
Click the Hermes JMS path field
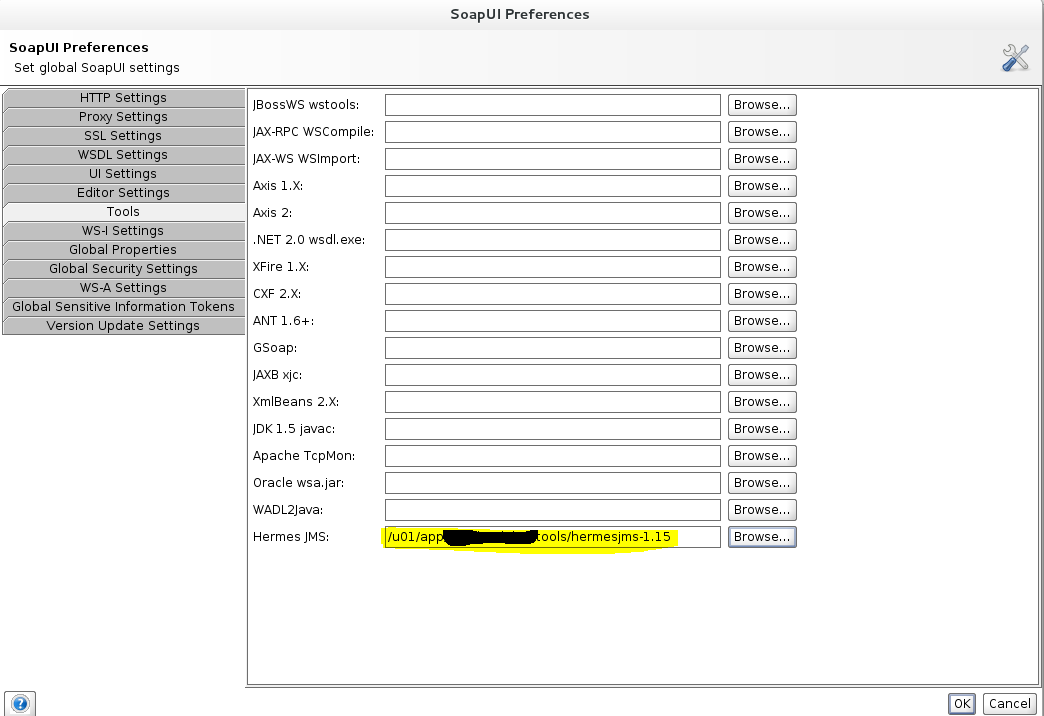point(553,536)
